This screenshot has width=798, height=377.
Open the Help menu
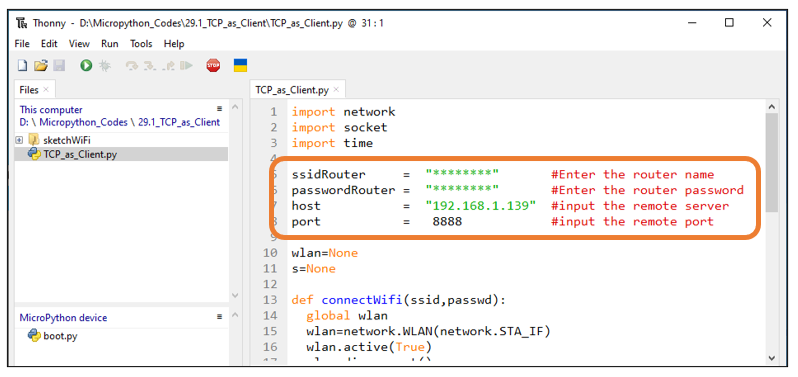click(174, 44)
